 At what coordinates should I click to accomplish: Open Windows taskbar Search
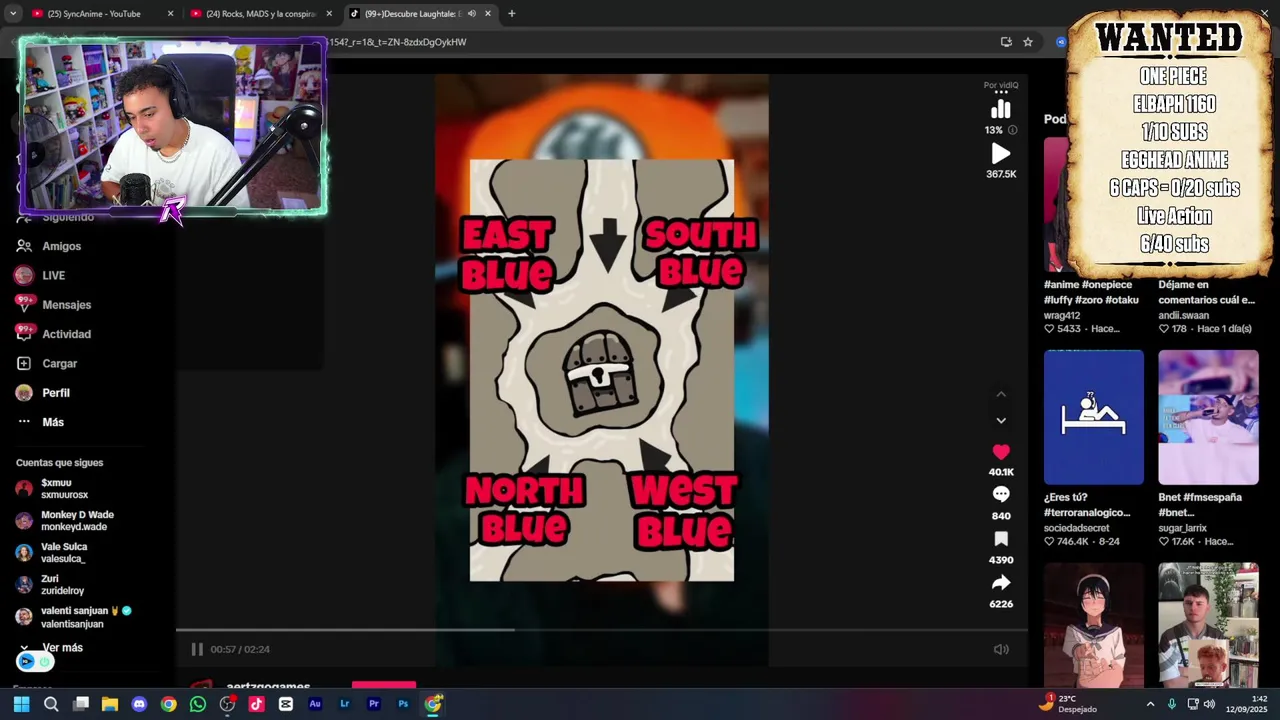(x=51, y=704)
